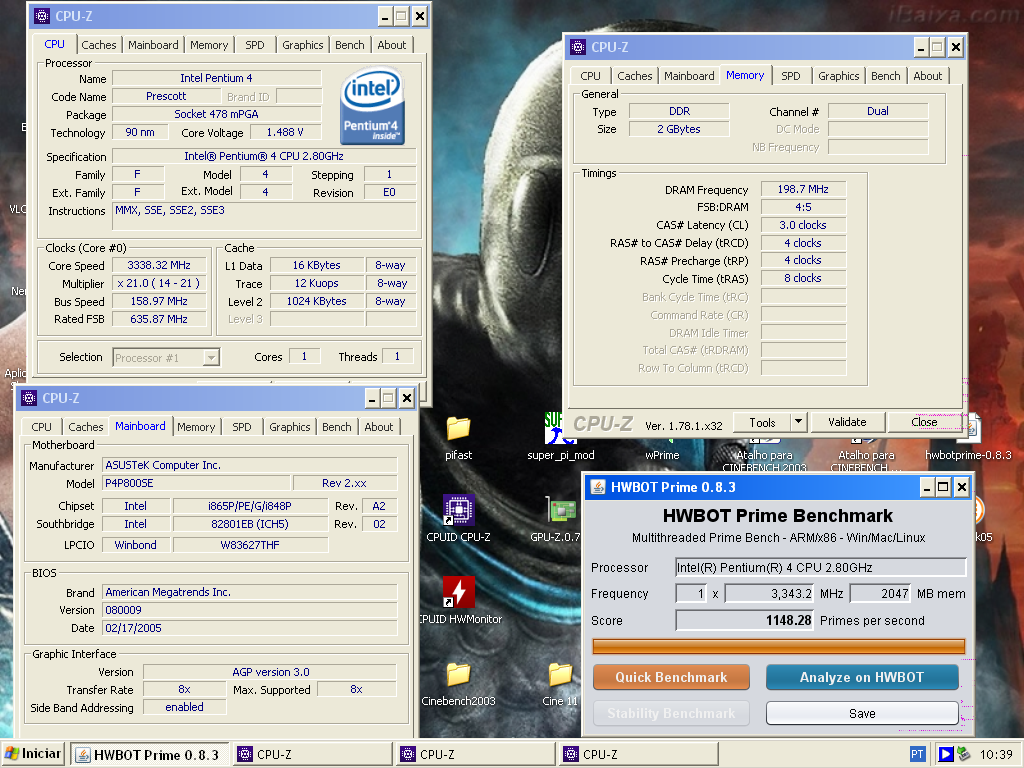Switch to Caches tab in top-left CPU-Z window
The width and height of the screenshot is (1024, 768).
(99, 45)
